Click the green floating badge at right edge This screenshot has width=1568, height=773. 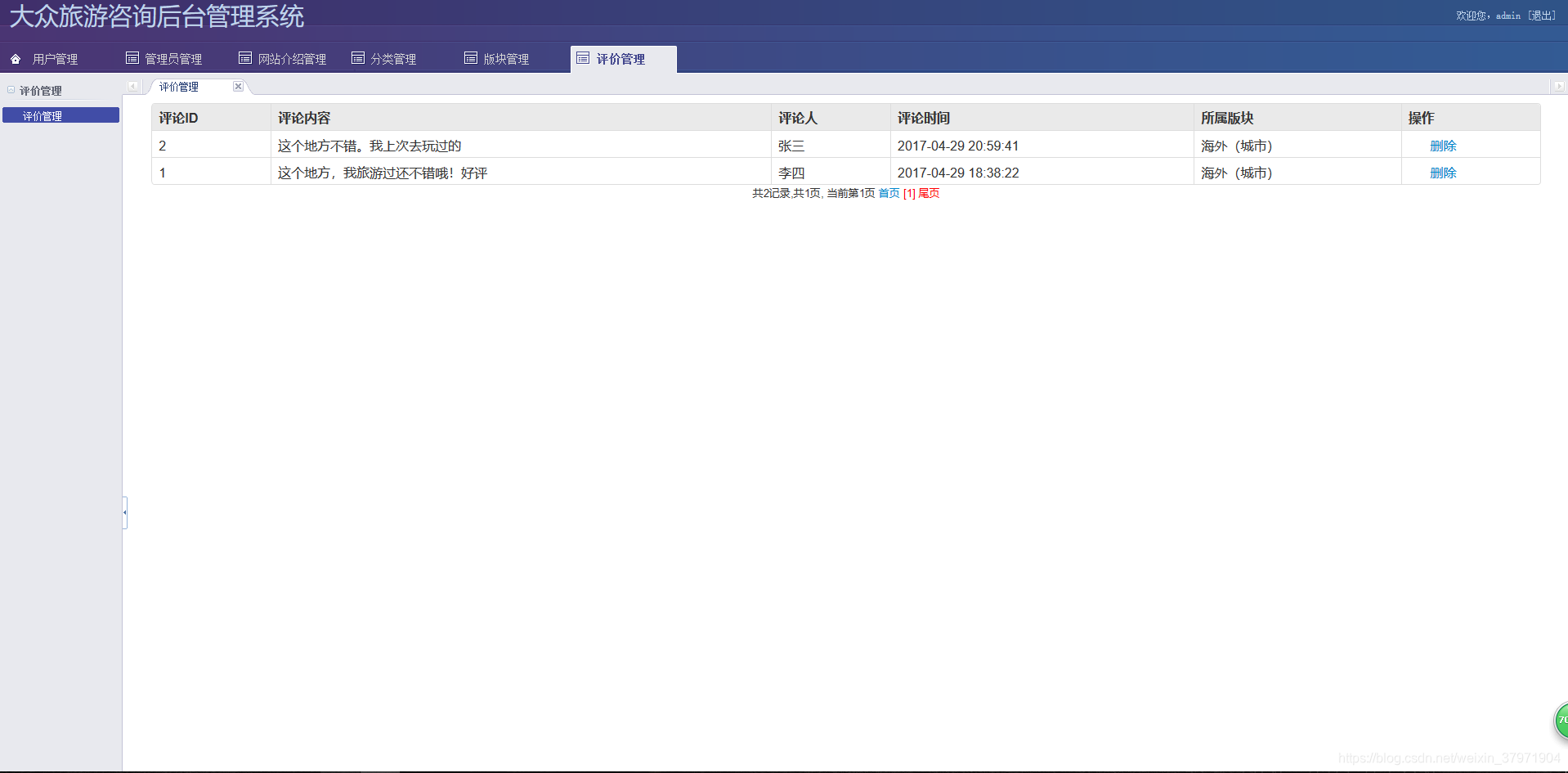pyautogui.click(x=1561, y=721)
